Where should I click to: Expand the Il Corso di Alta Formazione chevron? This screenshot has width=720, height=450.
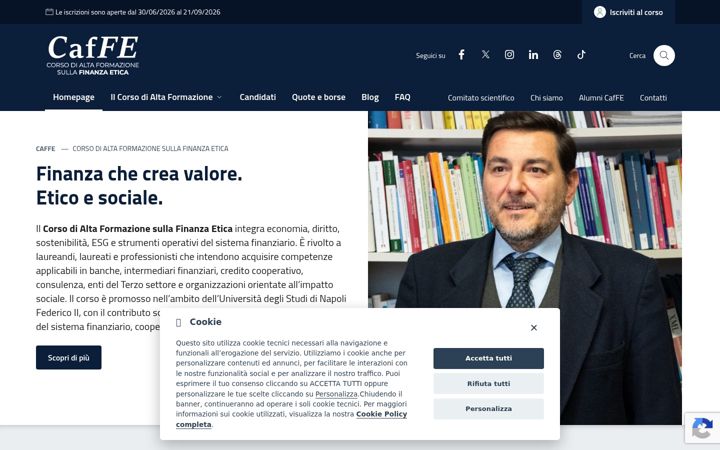tap(219, 97)
